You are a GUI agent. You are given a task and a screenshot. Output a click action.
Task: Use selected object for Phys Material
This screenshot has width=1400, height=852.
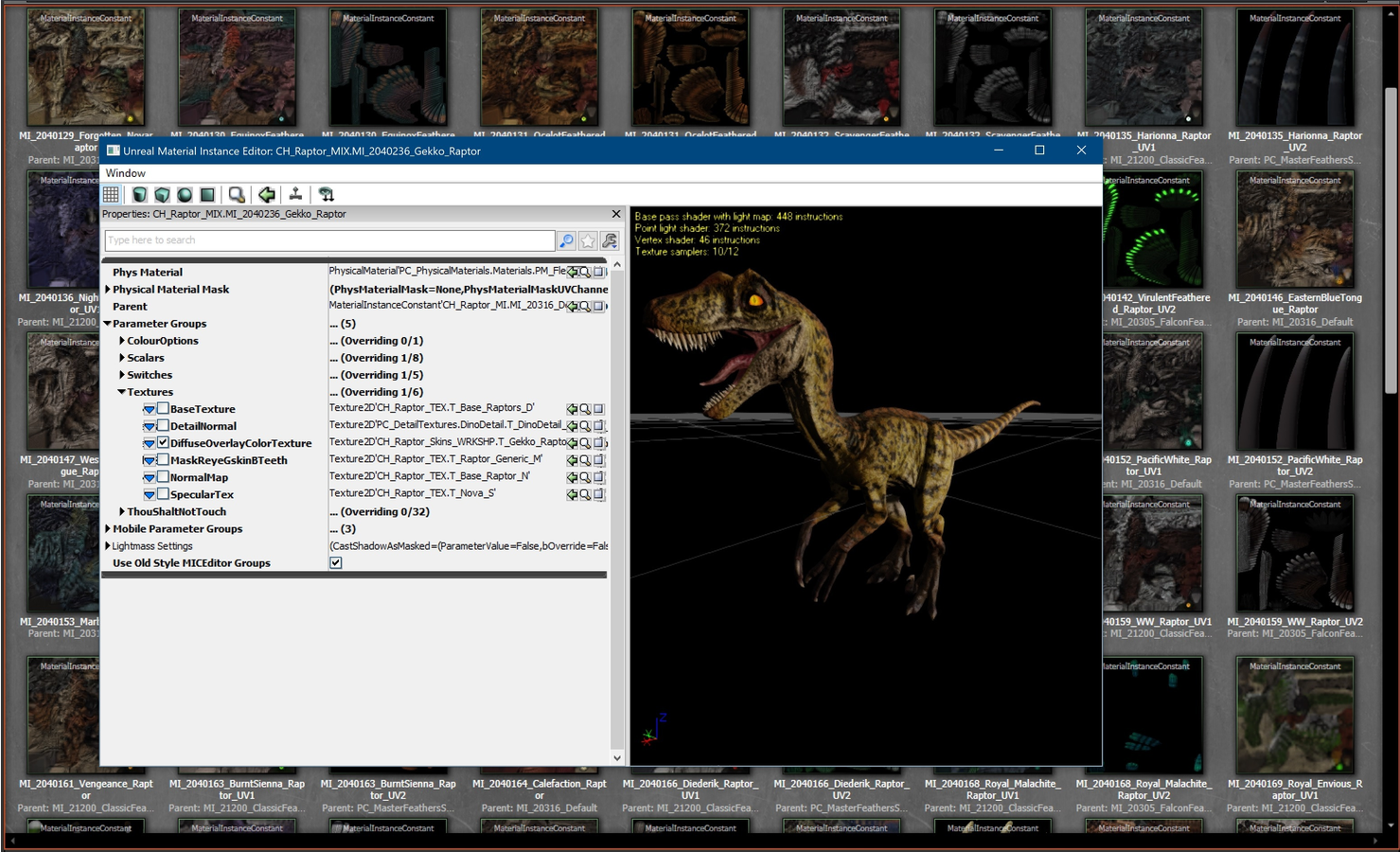[572, 273]
